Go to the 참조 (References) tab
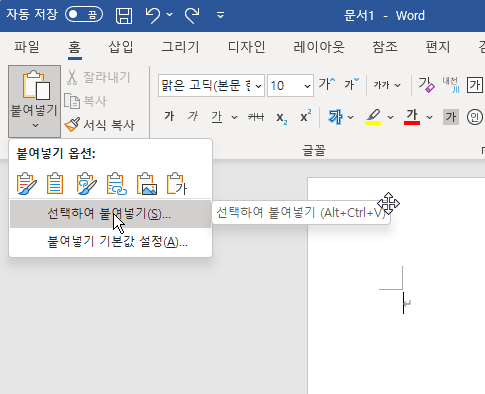 pyautogui.click(x=385, y=47)
